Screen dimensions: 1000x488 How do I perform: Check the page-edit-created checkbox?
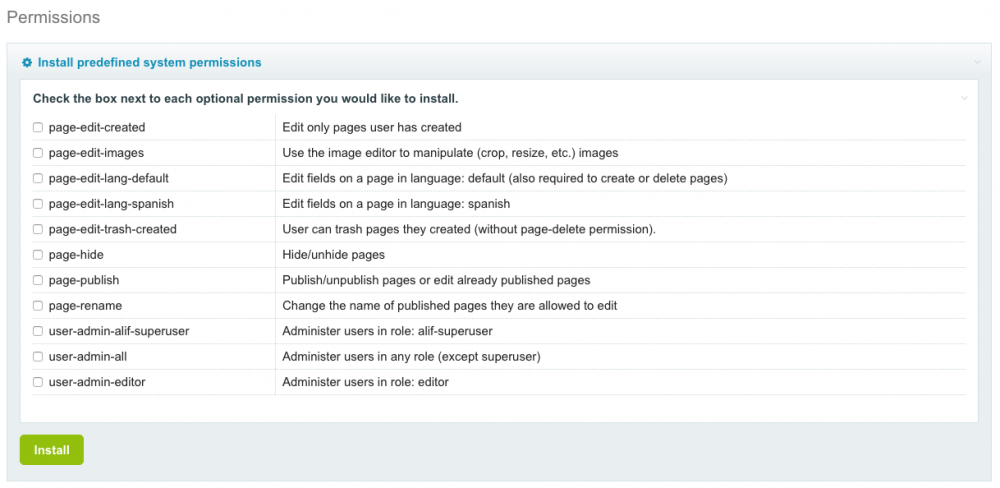pyautogui.click(x=38, y=128)
